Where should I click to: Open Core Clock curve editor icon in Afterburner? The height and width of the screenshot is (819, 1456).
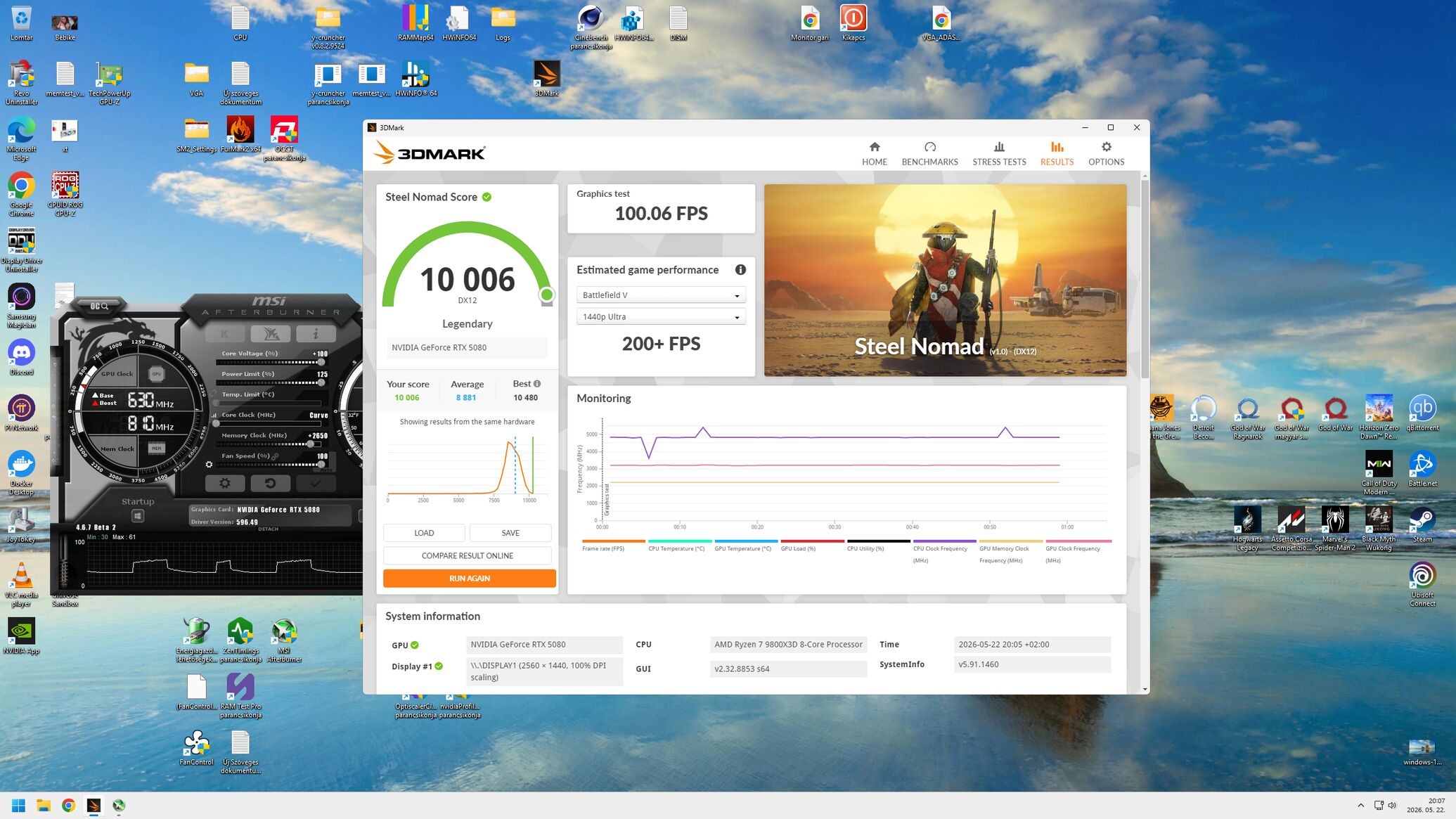click(x=214, y=415)
